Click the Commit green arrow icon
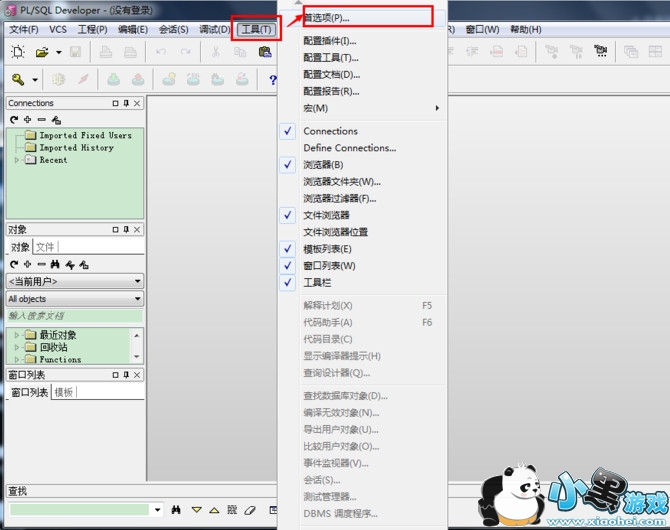 pyautogui.click(x=113, y=80)
